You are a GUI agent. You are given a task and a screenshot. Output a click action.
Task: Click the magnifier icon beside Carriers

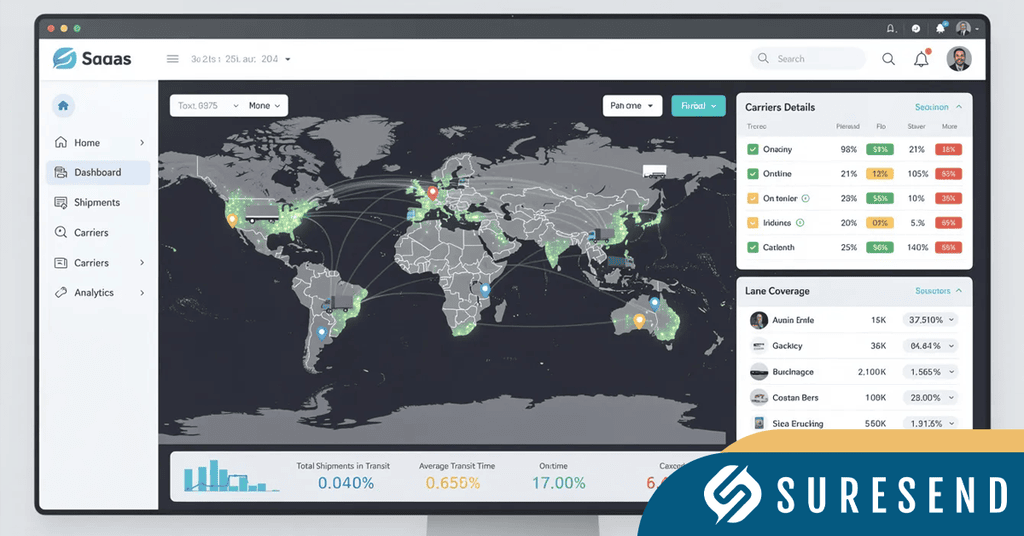(61, 232)
